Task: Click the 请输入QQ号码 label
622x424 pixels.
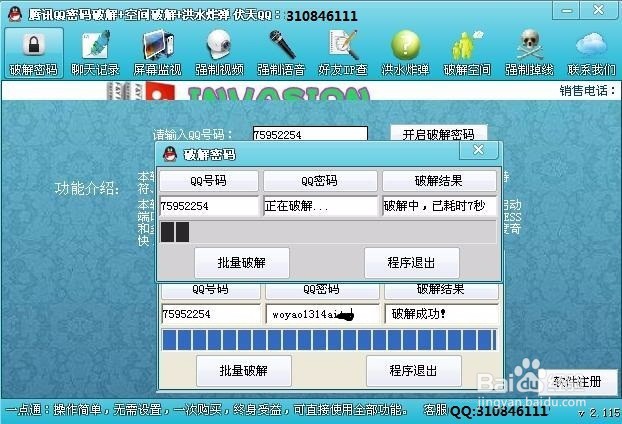Action: tap(193, 134)
